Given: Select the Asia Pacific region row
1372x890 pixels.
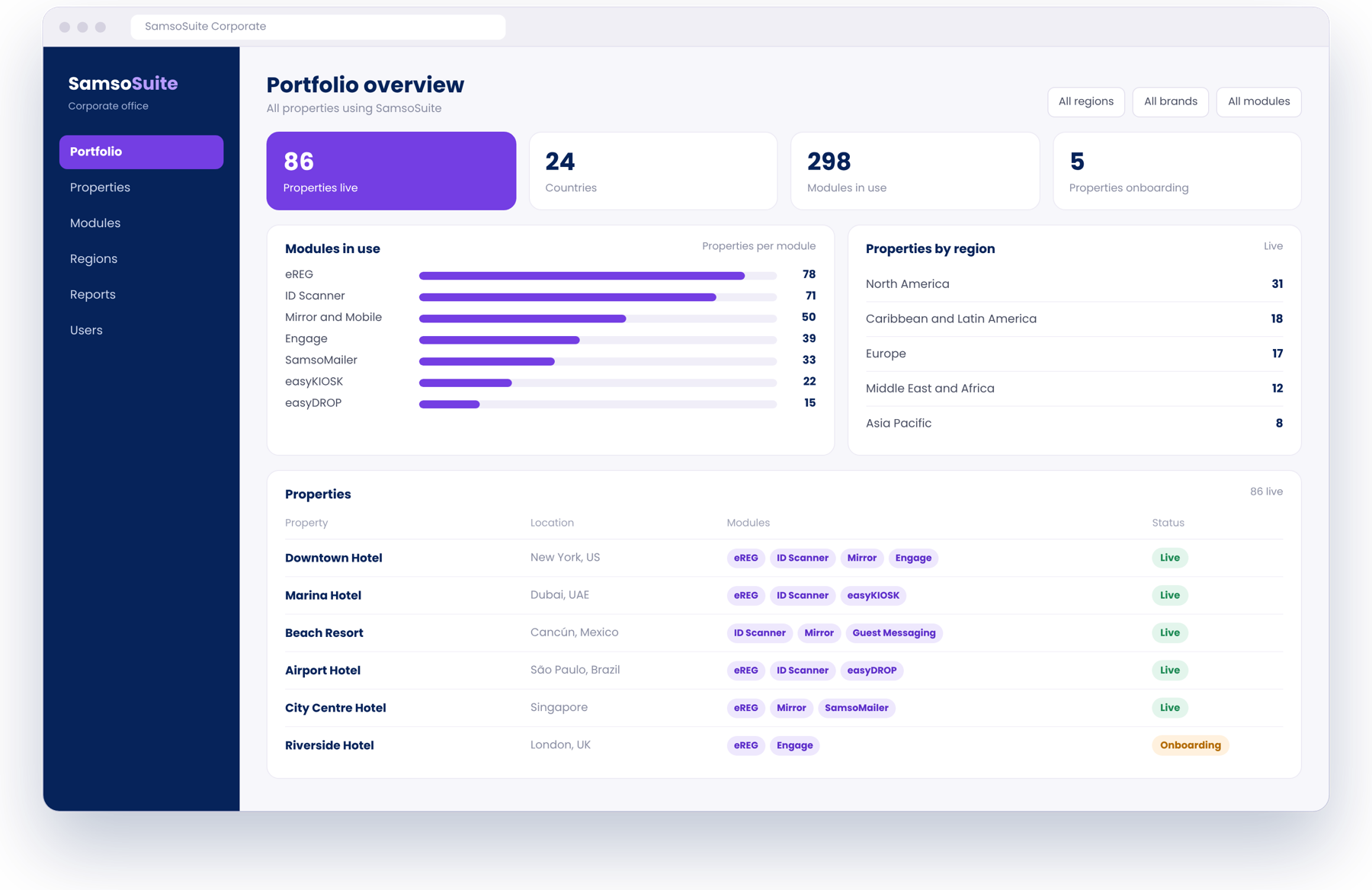Looking at the screenshot, I should pos(1074,423).
